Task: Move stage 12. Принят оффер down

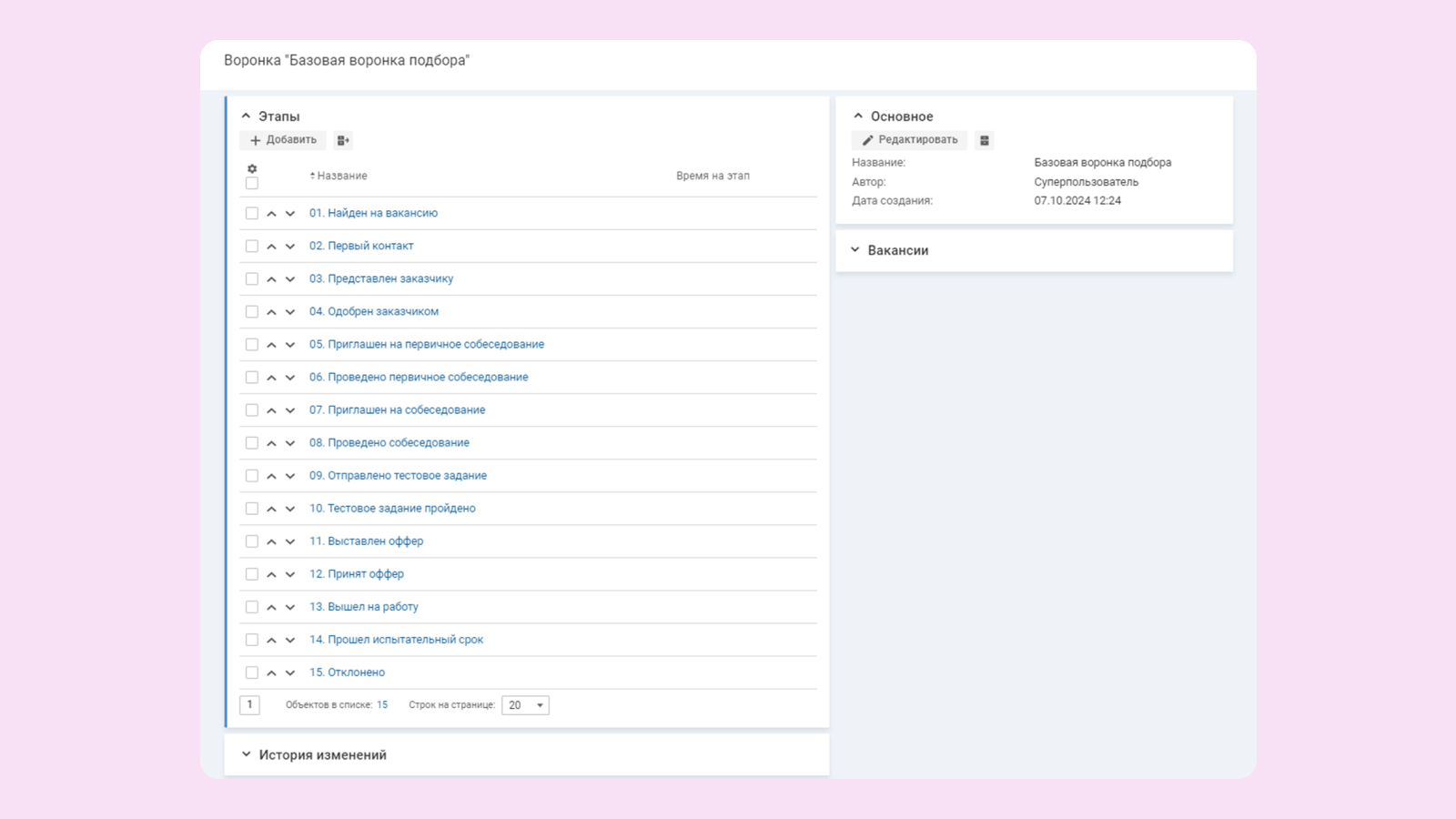Action: (x=290, y=574)
